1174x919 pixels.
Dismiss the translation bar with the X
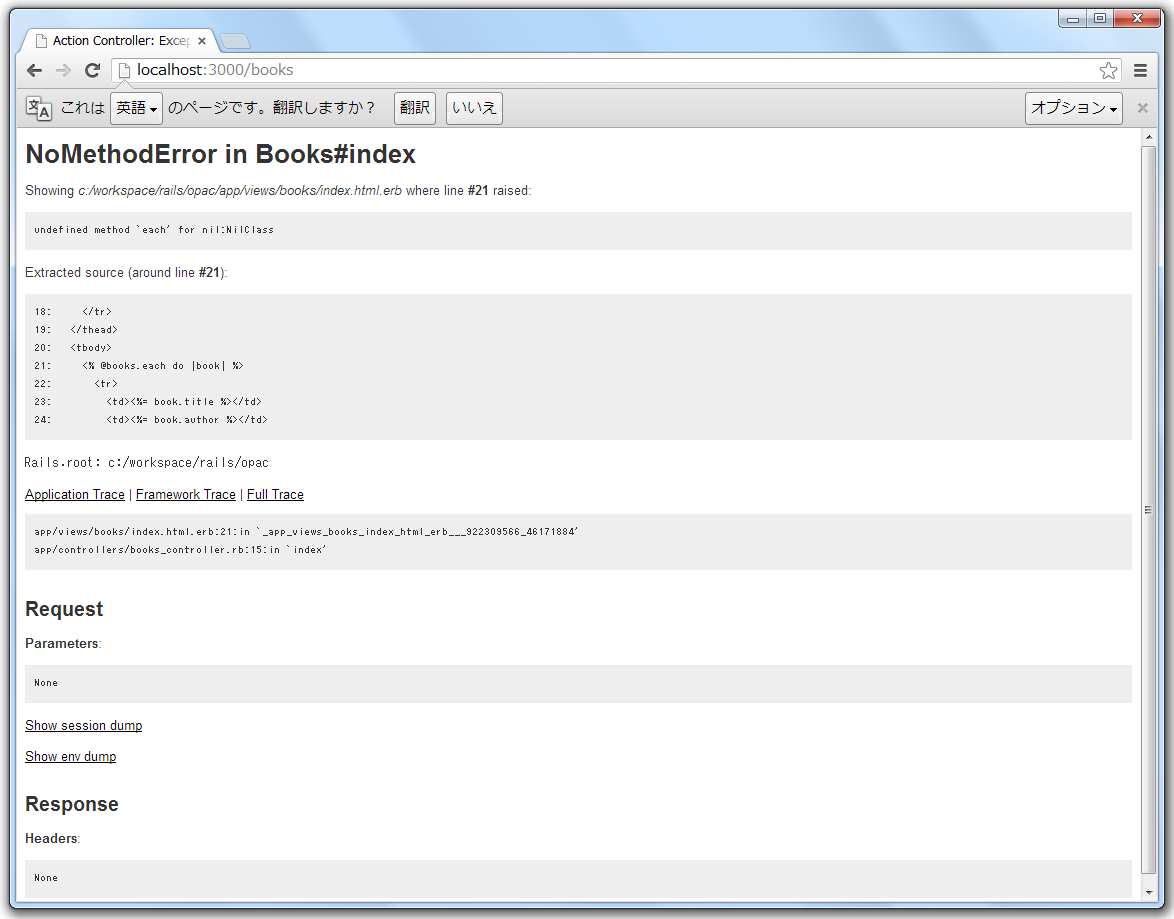(1143, 108)
